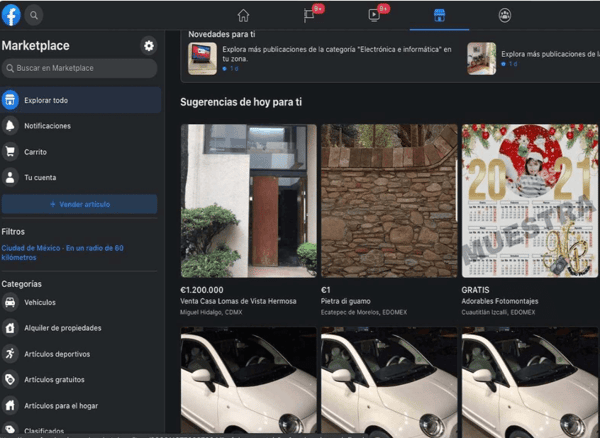Go to the Home tab icon

pos(243,15)
